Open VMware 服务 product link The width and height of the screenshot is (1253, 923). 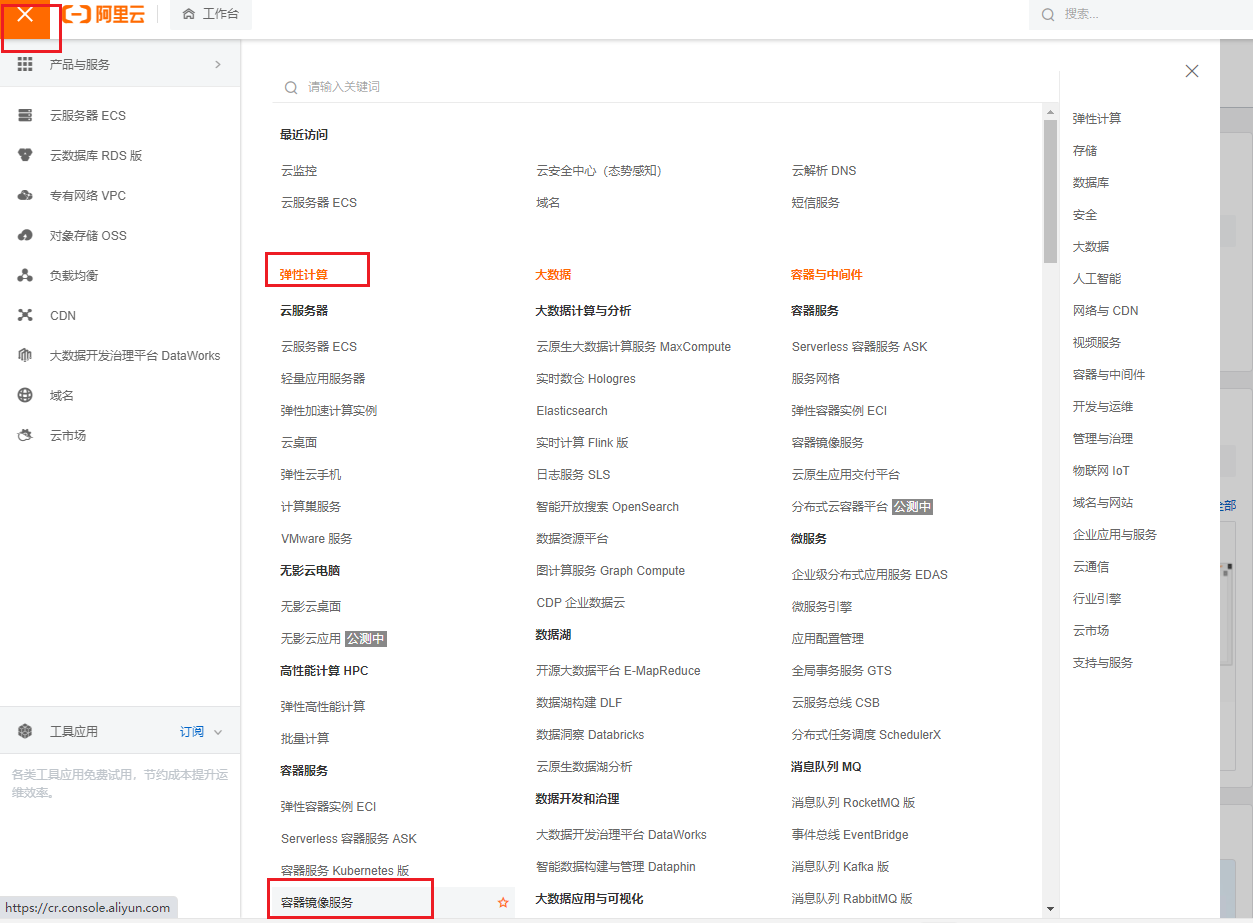(317, 538)
